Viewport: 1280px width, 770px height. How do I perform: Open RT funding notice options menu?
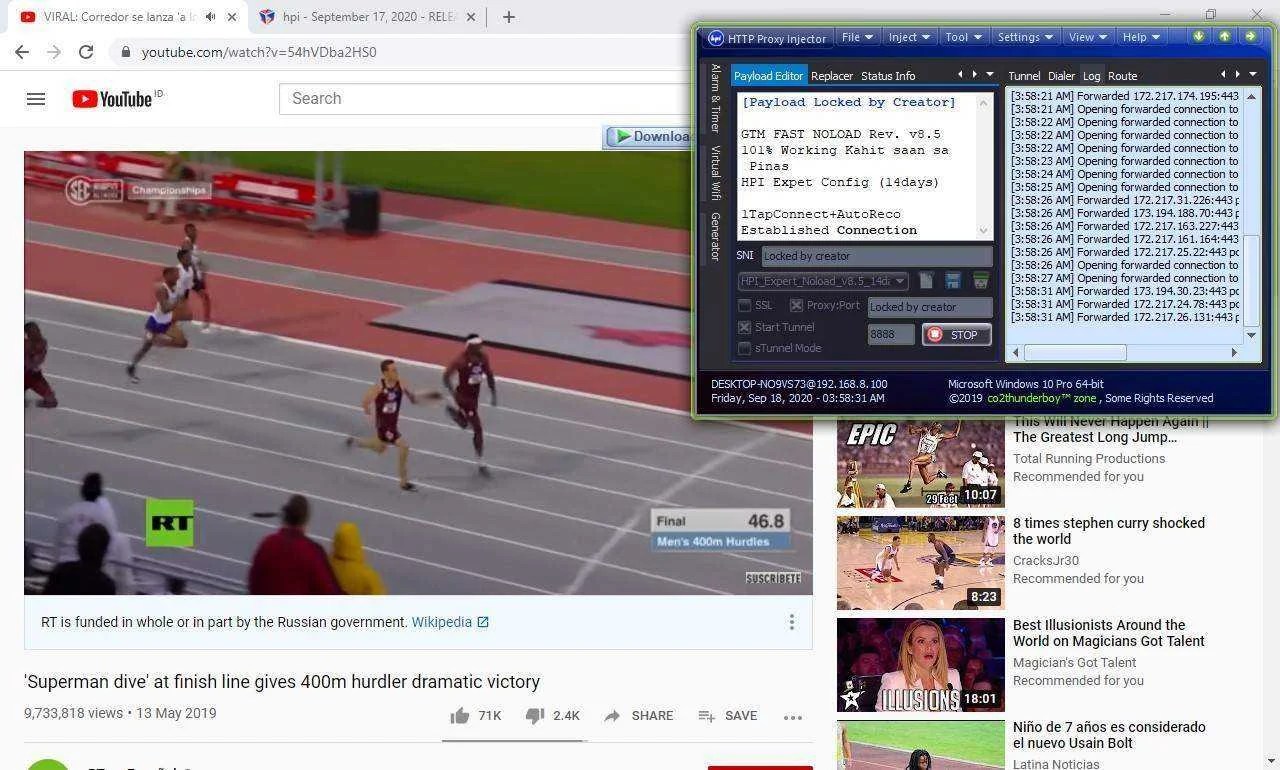tap(791, 622)
